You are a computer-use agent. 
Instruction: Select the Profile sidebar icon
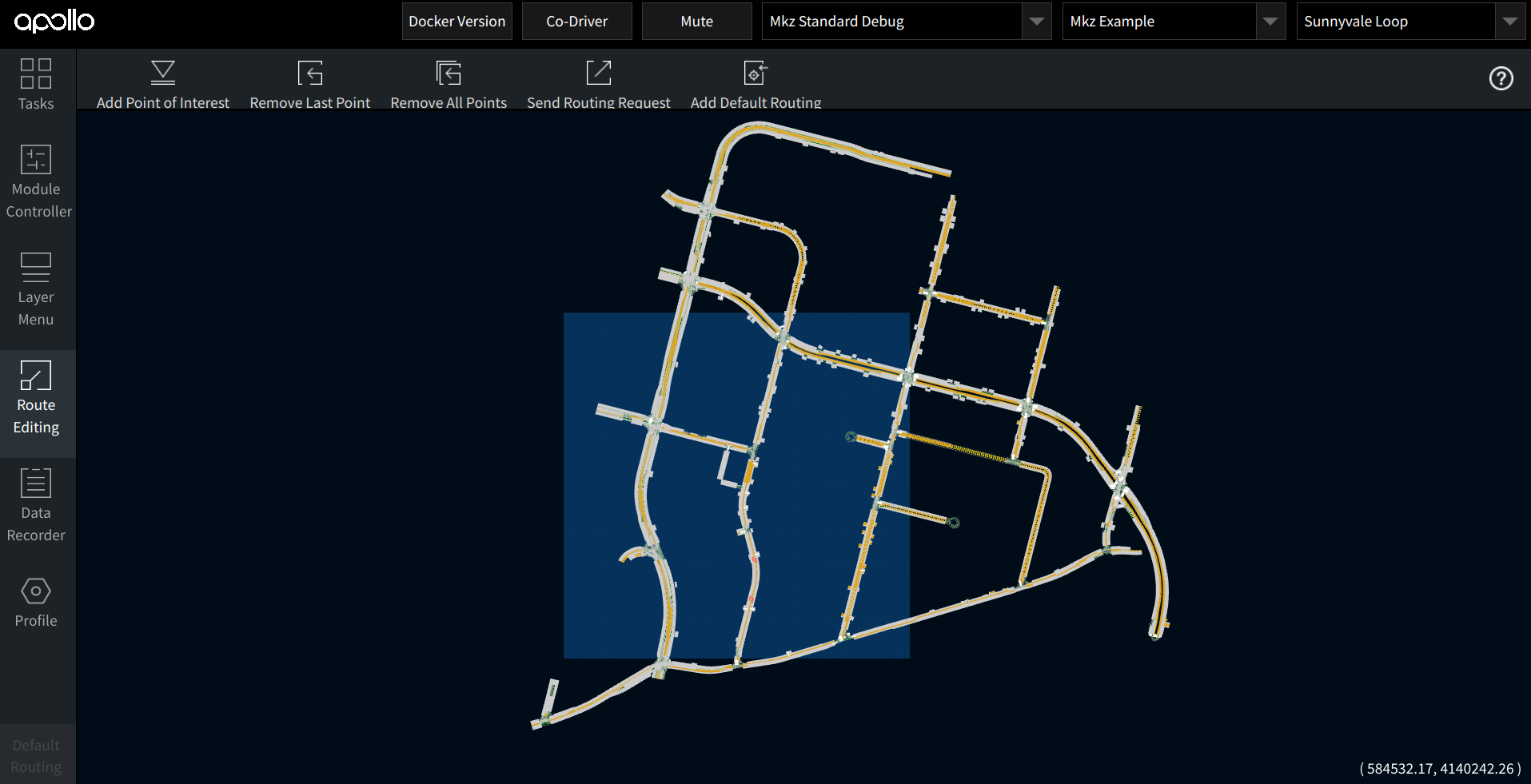point(36,602)
